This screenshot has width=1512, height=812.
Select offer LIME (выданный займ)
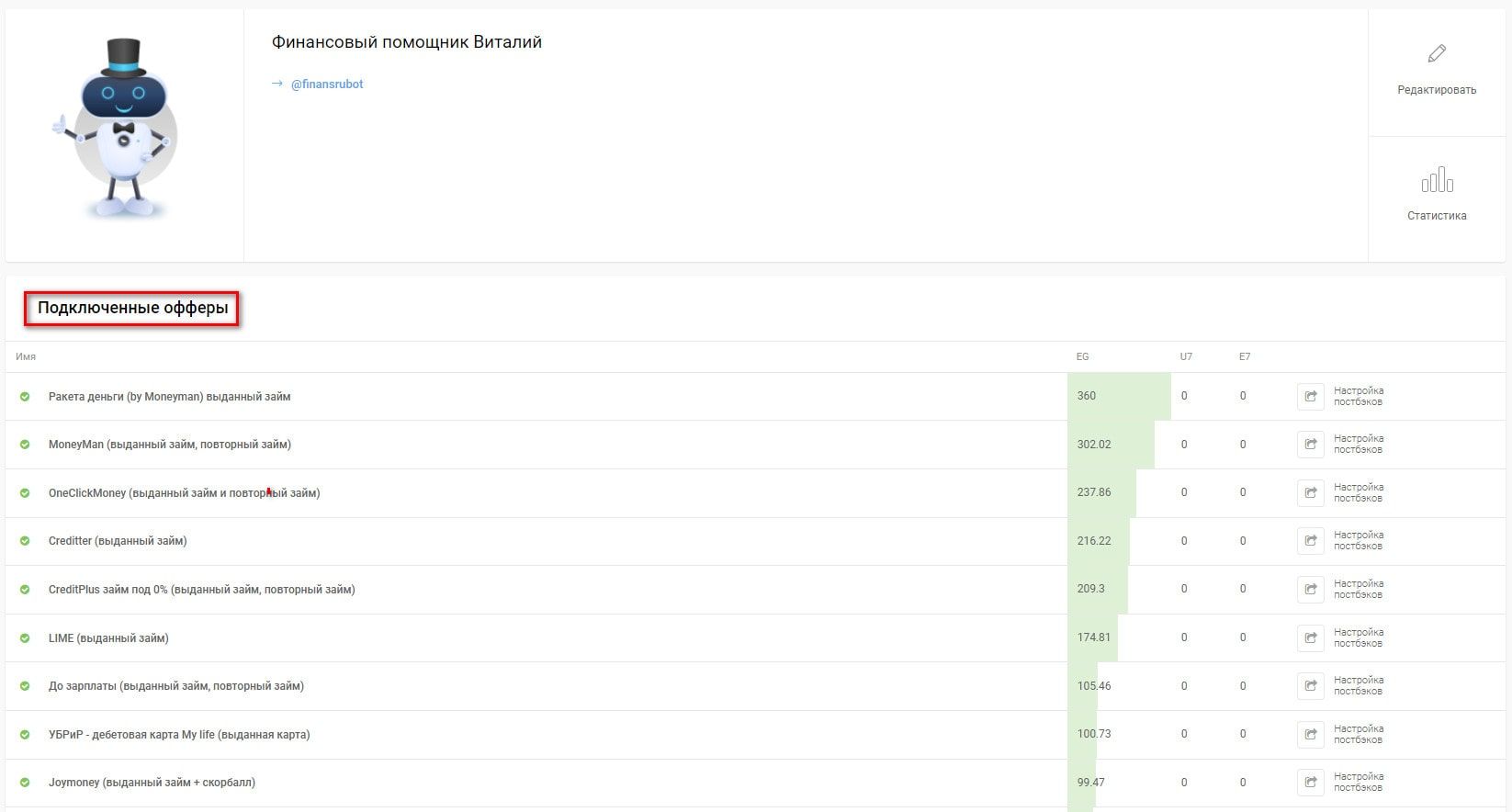[x=108, y=638]
